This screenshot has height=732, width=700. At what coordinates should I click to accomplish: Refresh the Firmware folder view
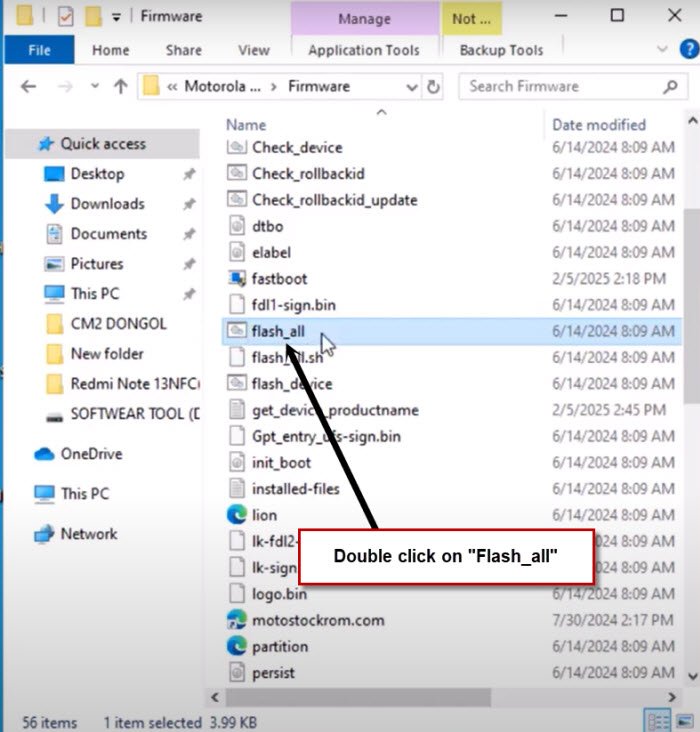433,87
